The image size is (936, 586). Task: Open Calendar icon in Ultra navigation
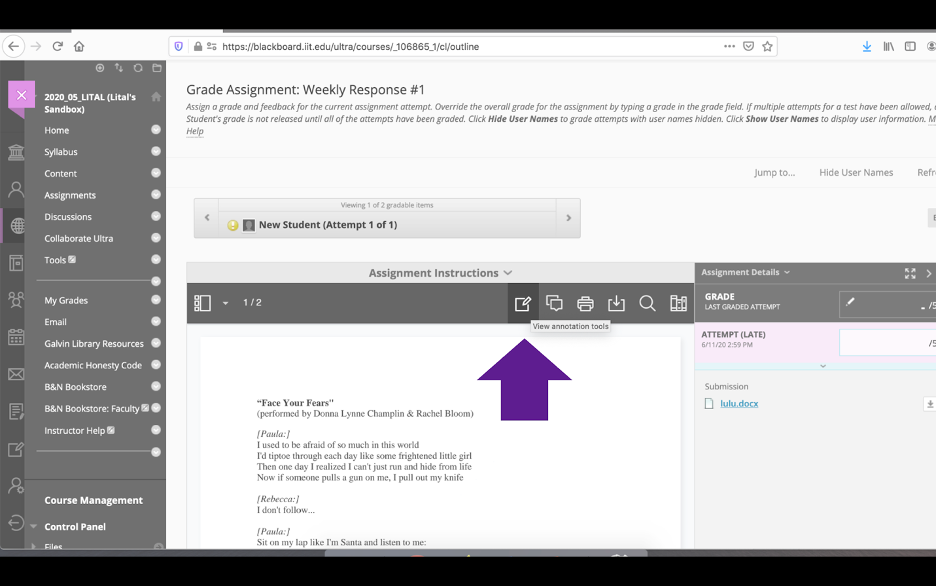click(x=16, y=337)
